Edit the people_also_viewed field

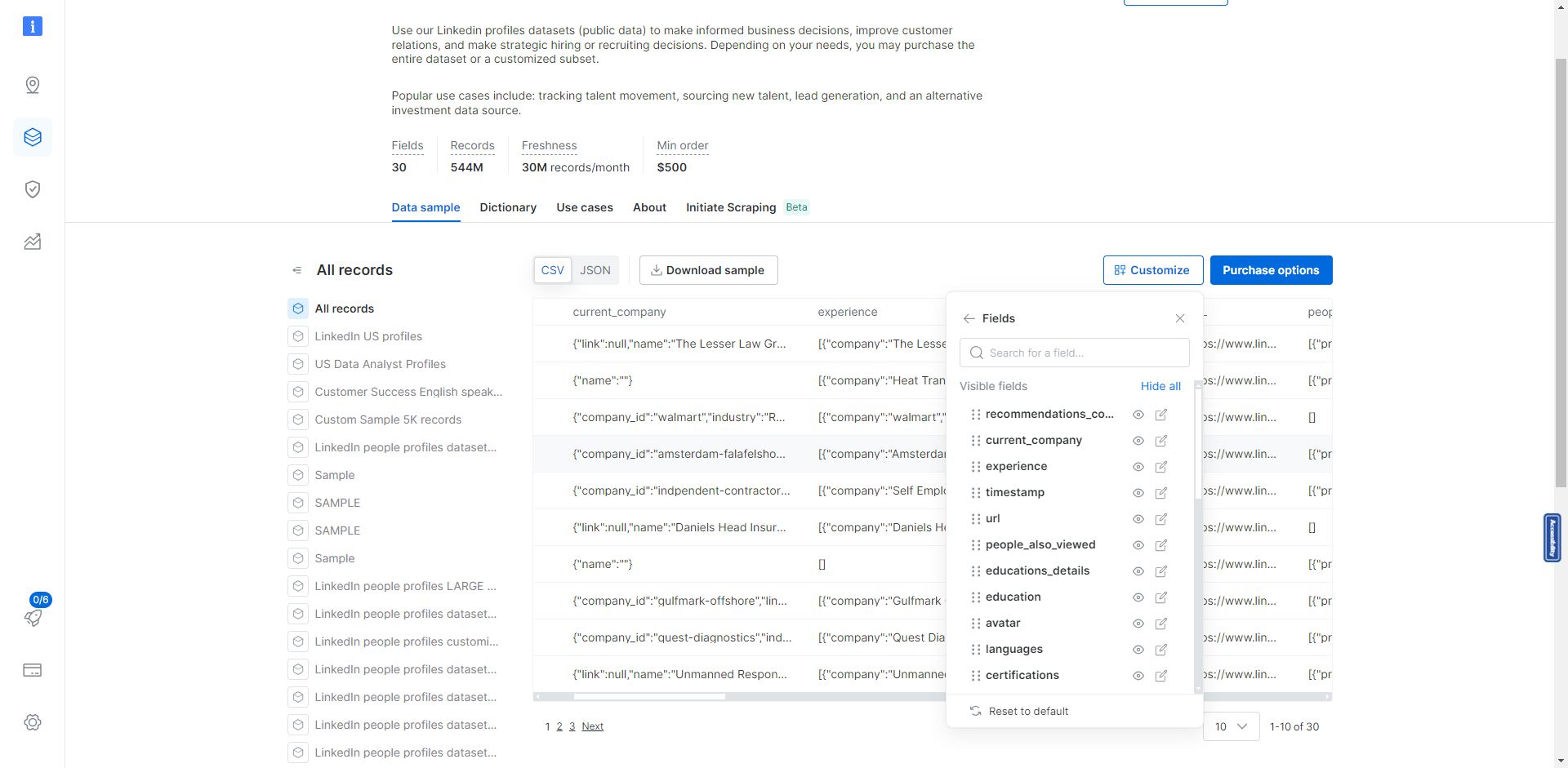(x=1161, y=545)
